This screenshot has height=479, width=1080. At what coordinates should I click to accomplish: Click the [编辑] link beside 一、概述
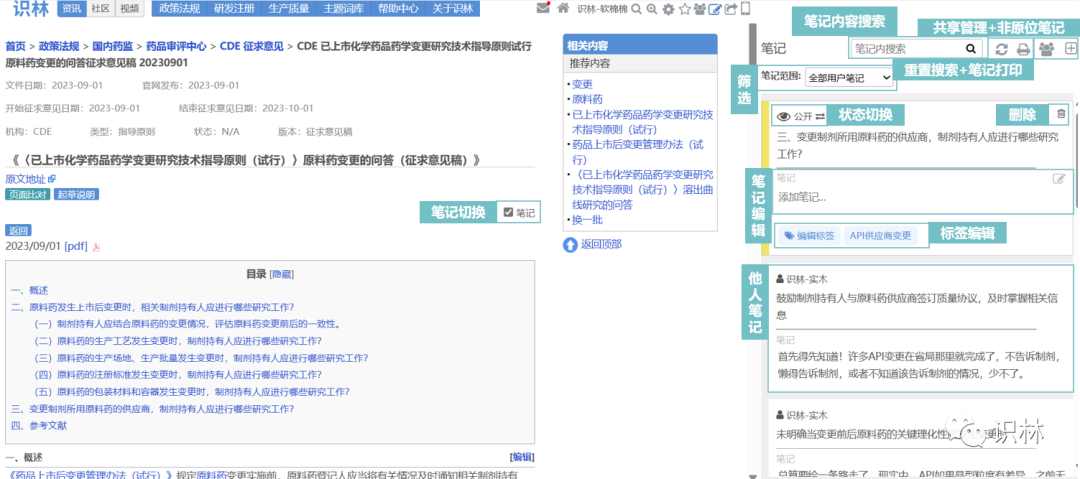tap(522, 457)
